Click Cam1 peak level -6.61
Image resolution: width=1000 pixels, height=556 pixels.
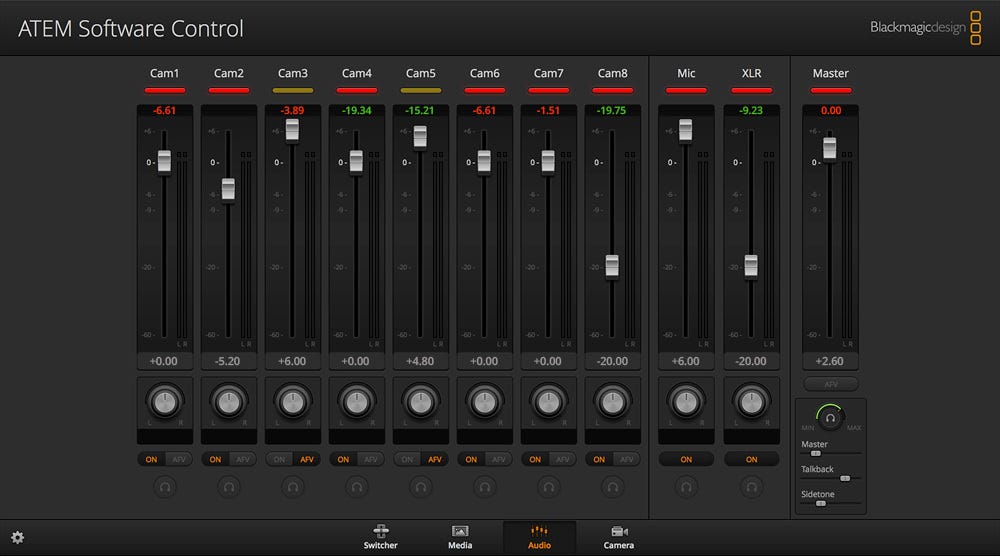165,110
